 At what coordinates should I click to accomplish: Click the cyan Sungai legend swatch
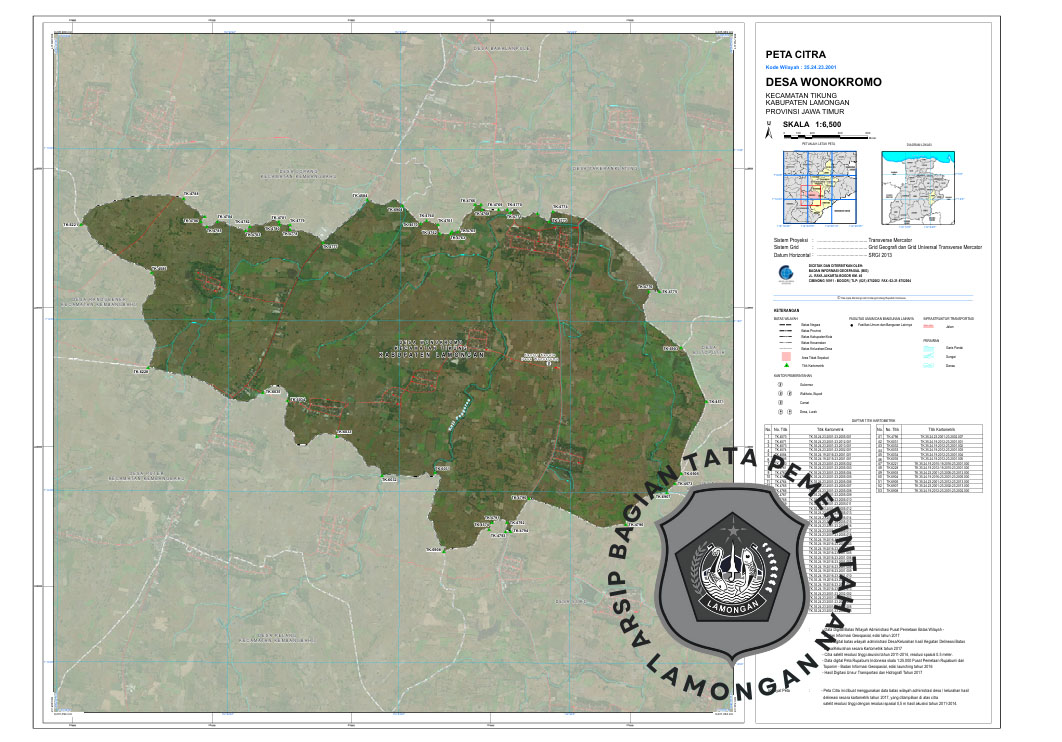pyautogui.click(x=927, y=356)
